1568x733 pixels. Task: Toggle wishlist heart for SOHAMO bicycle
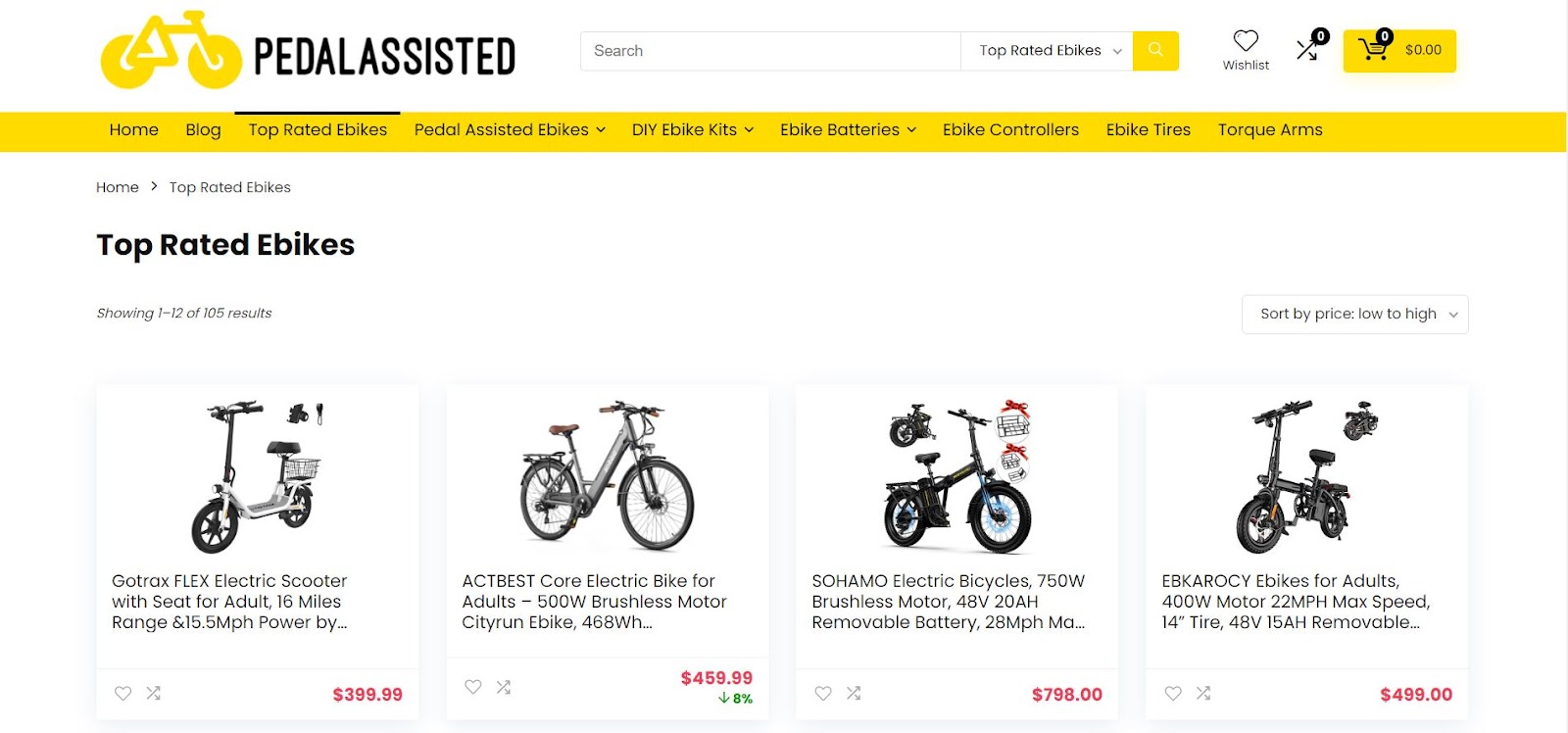tap(823, 693)
